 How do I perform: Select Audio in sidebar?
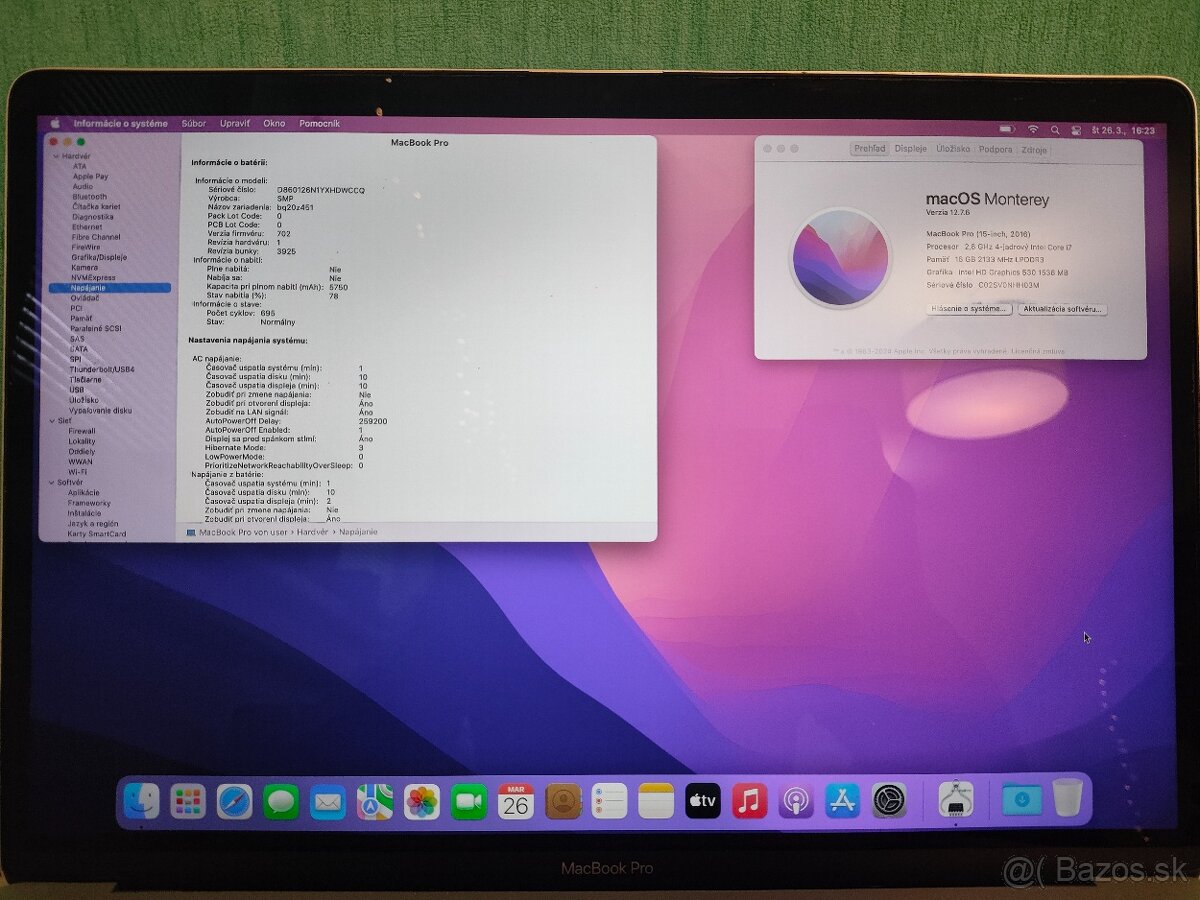(x=82, y=186)
